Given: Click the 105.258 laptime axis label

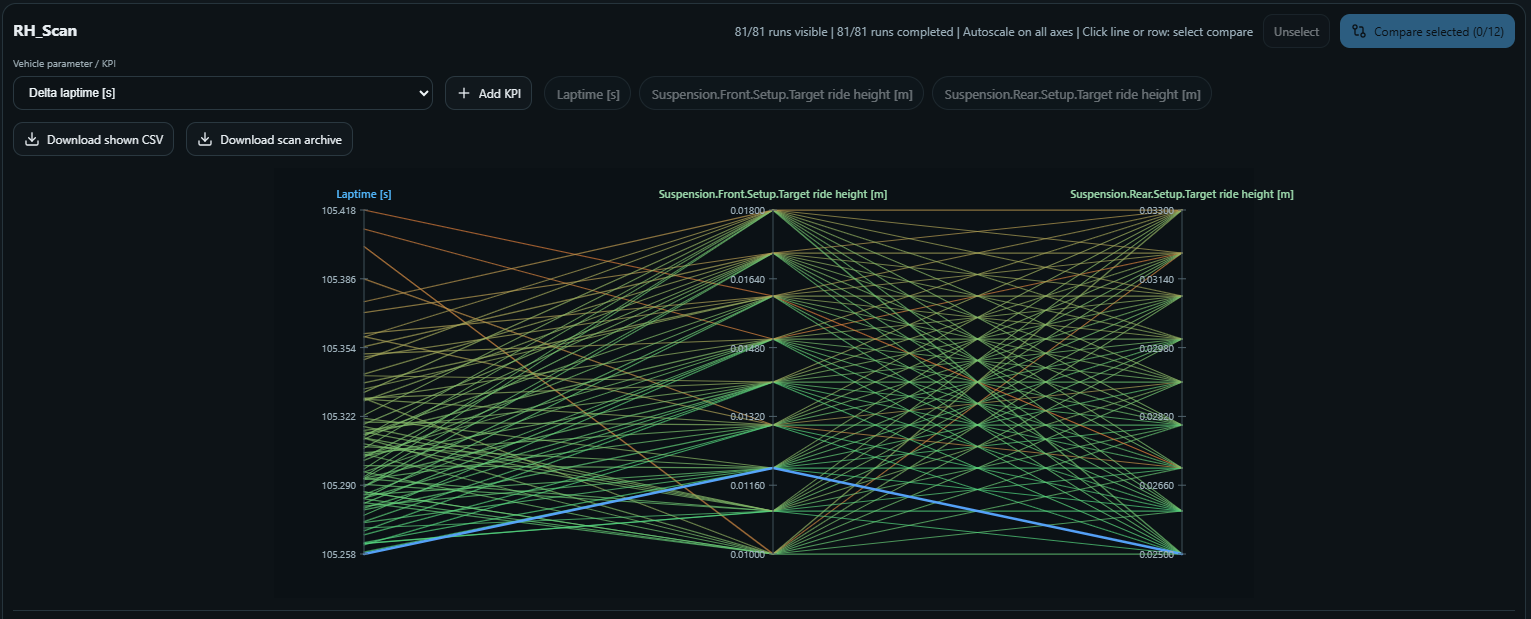Looking at the screenshot, I should coord(339,554).
